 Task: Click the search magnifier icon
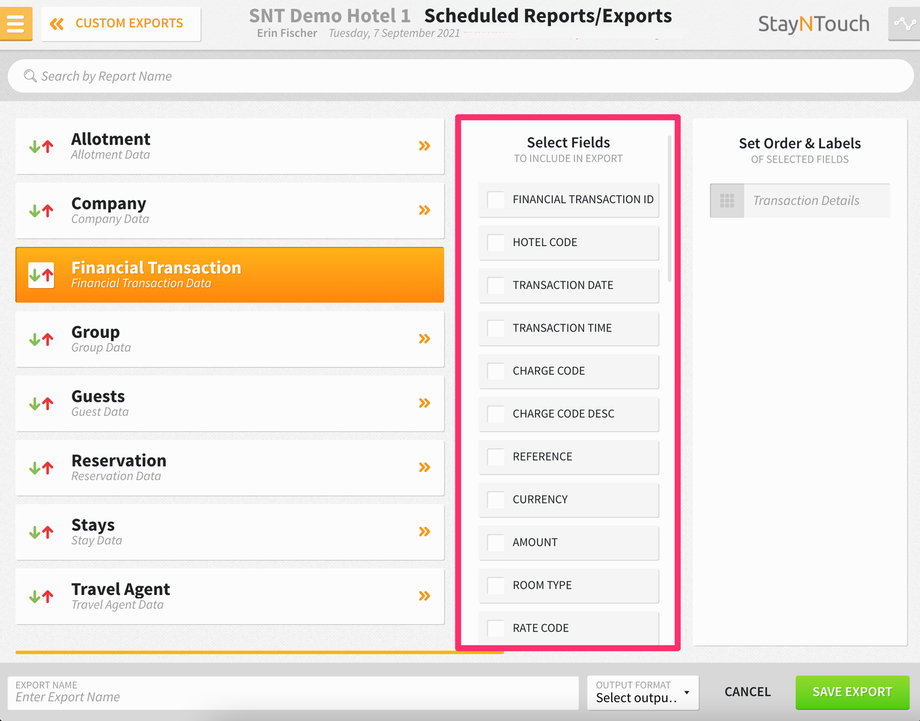(x=30, y=76)
